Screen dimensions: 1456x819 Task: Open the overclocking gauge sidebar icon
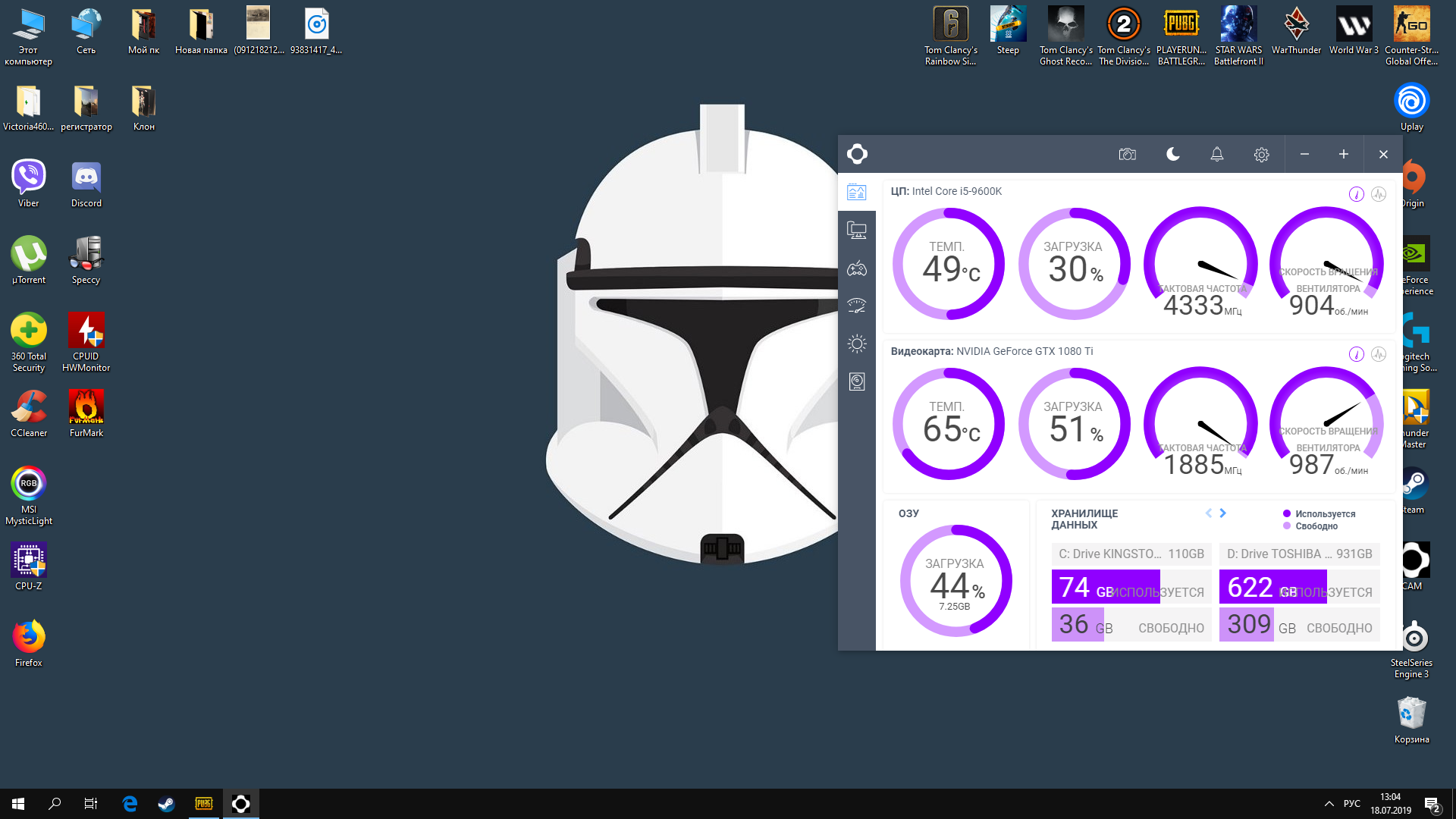click(x=857, y=306)
